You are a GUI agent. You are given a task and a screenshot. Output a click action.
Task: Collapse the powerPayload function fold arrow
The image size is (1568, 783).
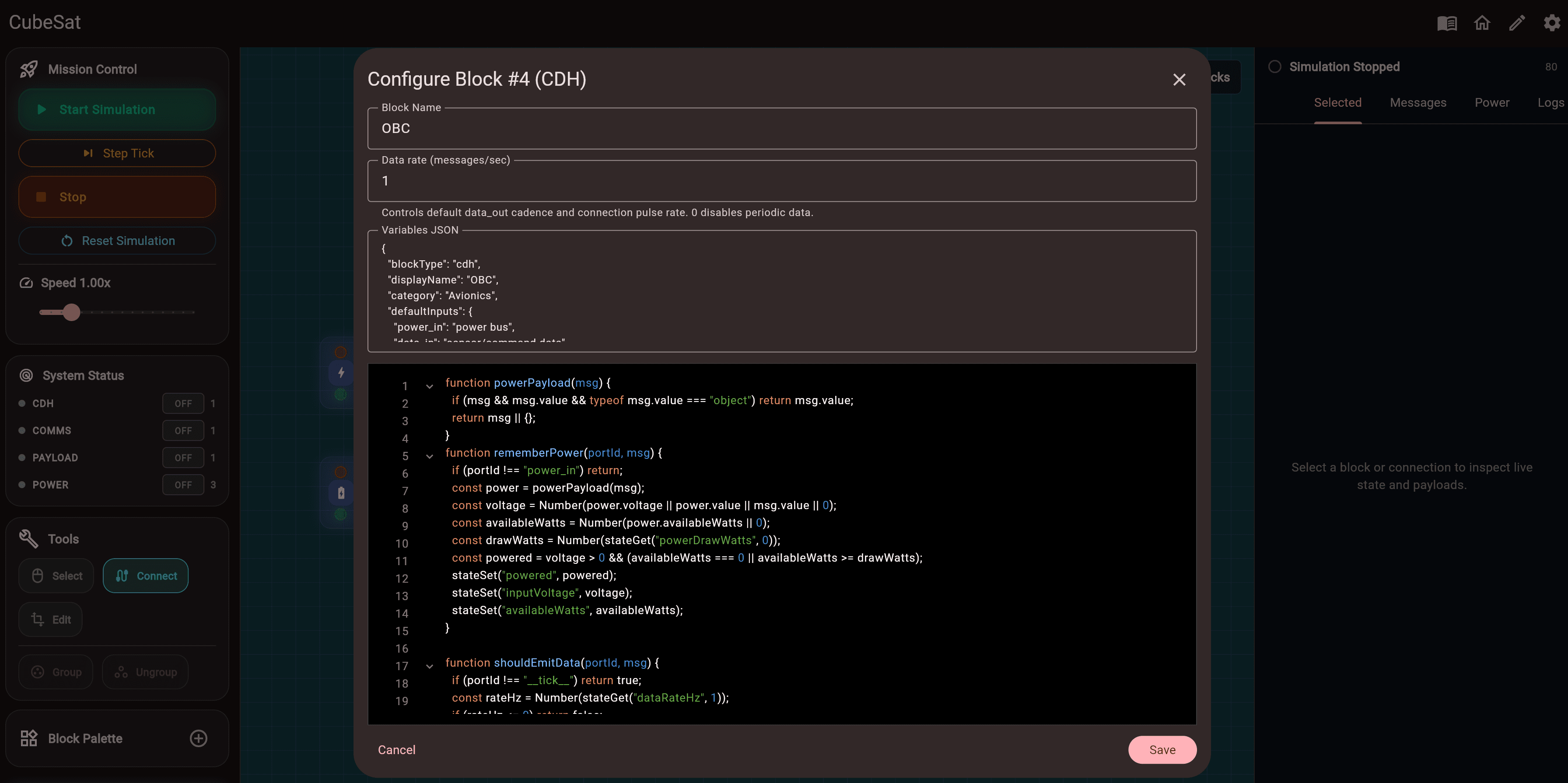pyautogui.click(x=430, y=386)
